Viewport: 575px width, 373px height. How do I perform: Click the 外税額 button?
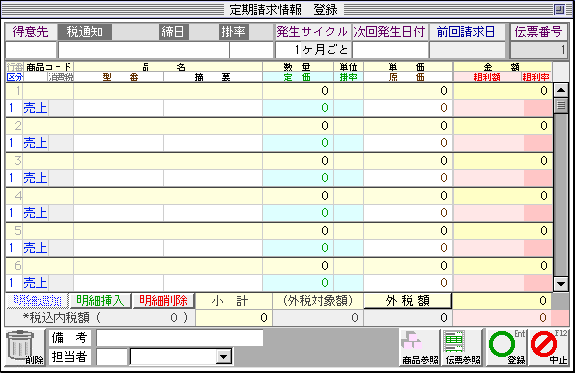pyautogui.click(x=407, y=301)
